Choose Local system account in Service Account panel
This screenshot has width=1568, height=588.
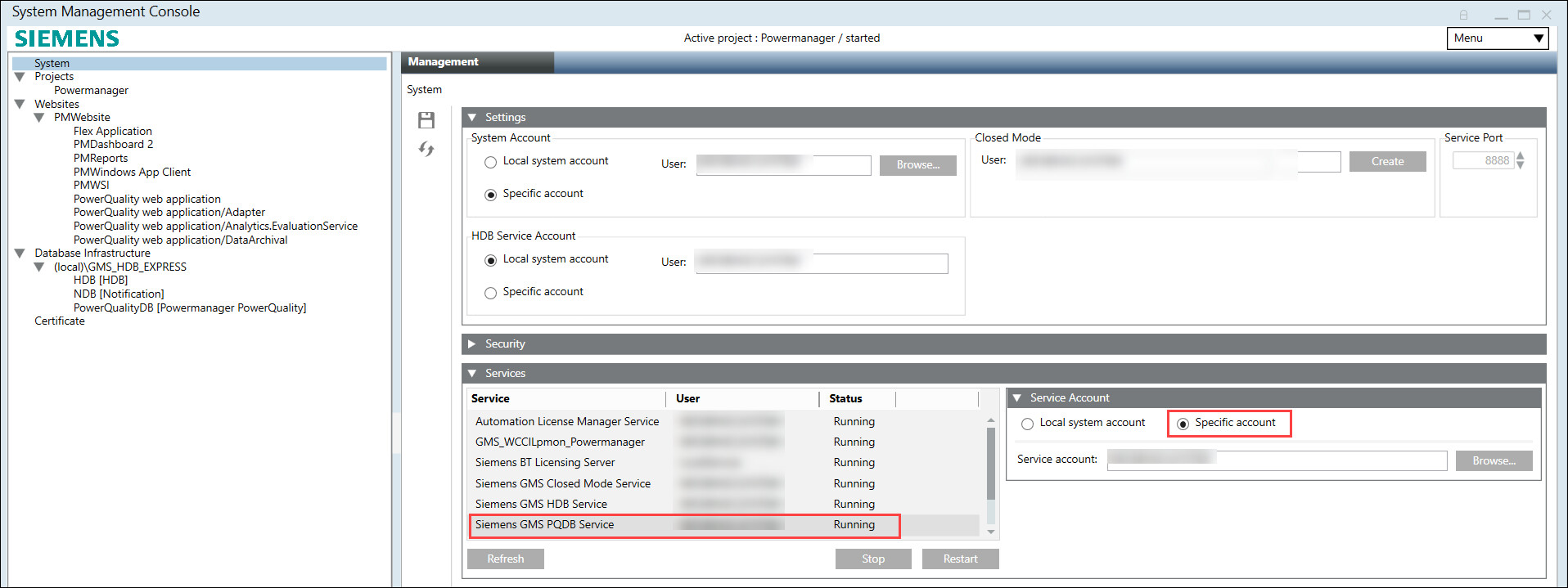1027,424
